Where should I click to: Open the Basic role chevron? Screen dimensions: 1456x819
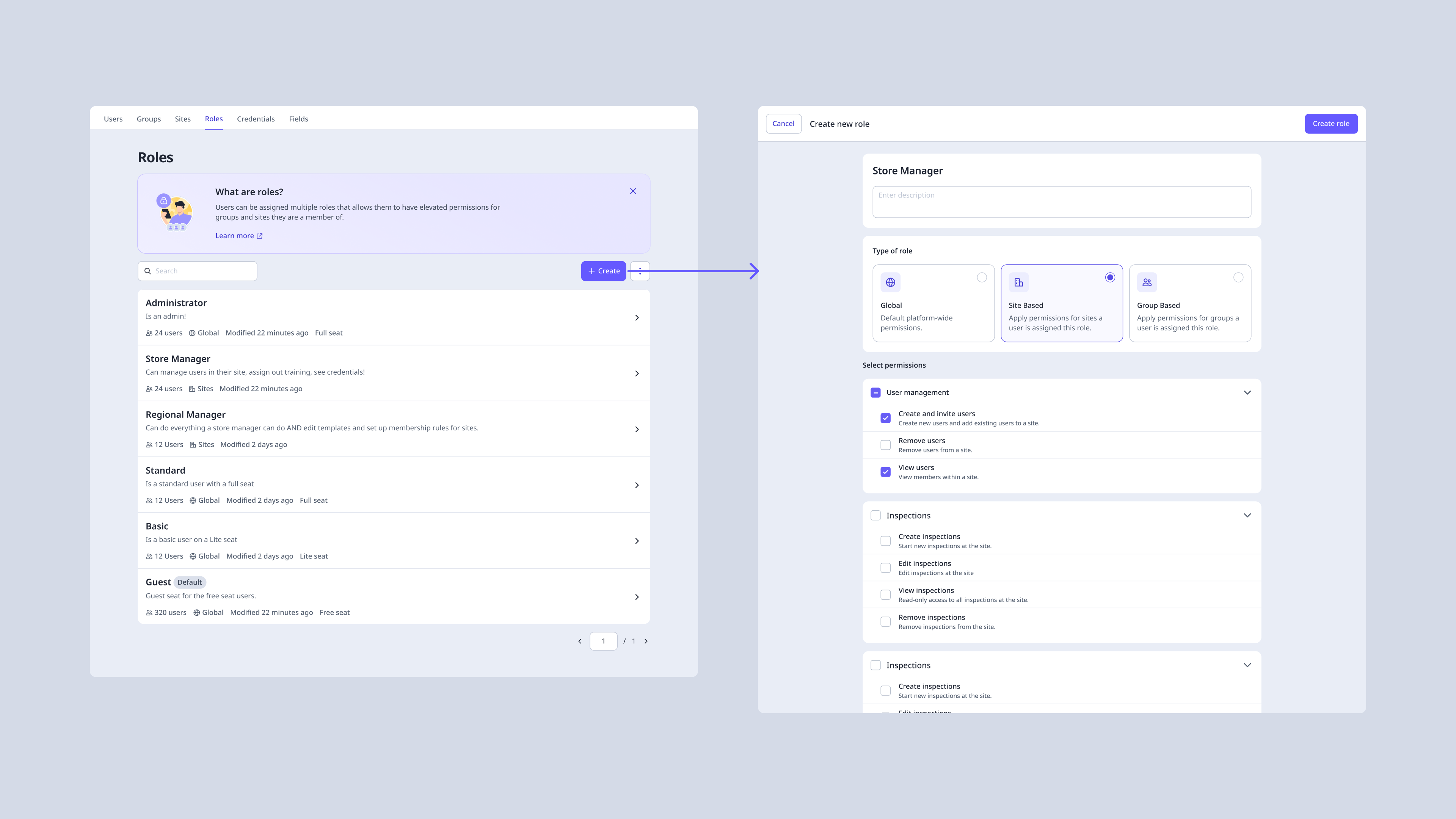637,541
